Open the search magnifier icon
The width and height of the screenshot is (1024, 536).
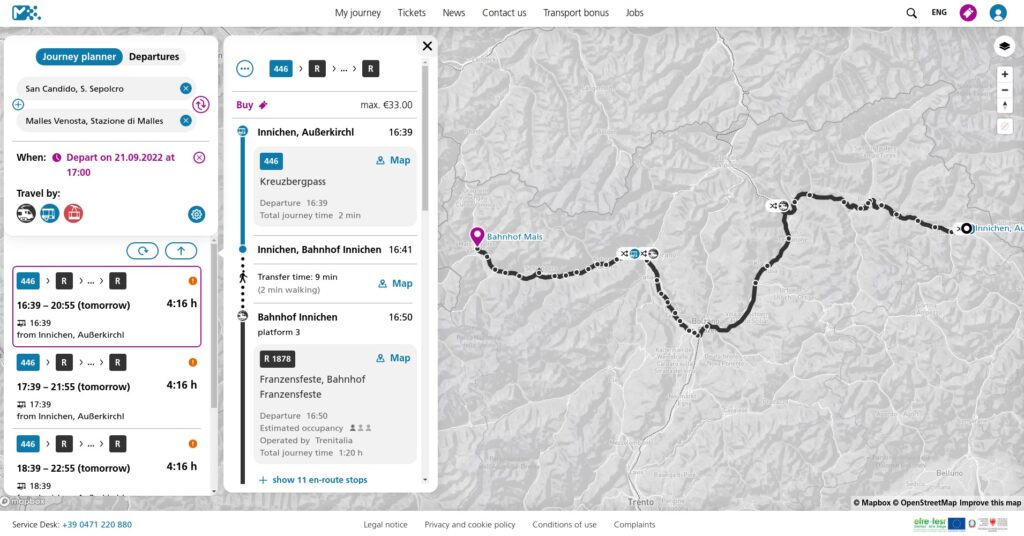coord(911,13)
